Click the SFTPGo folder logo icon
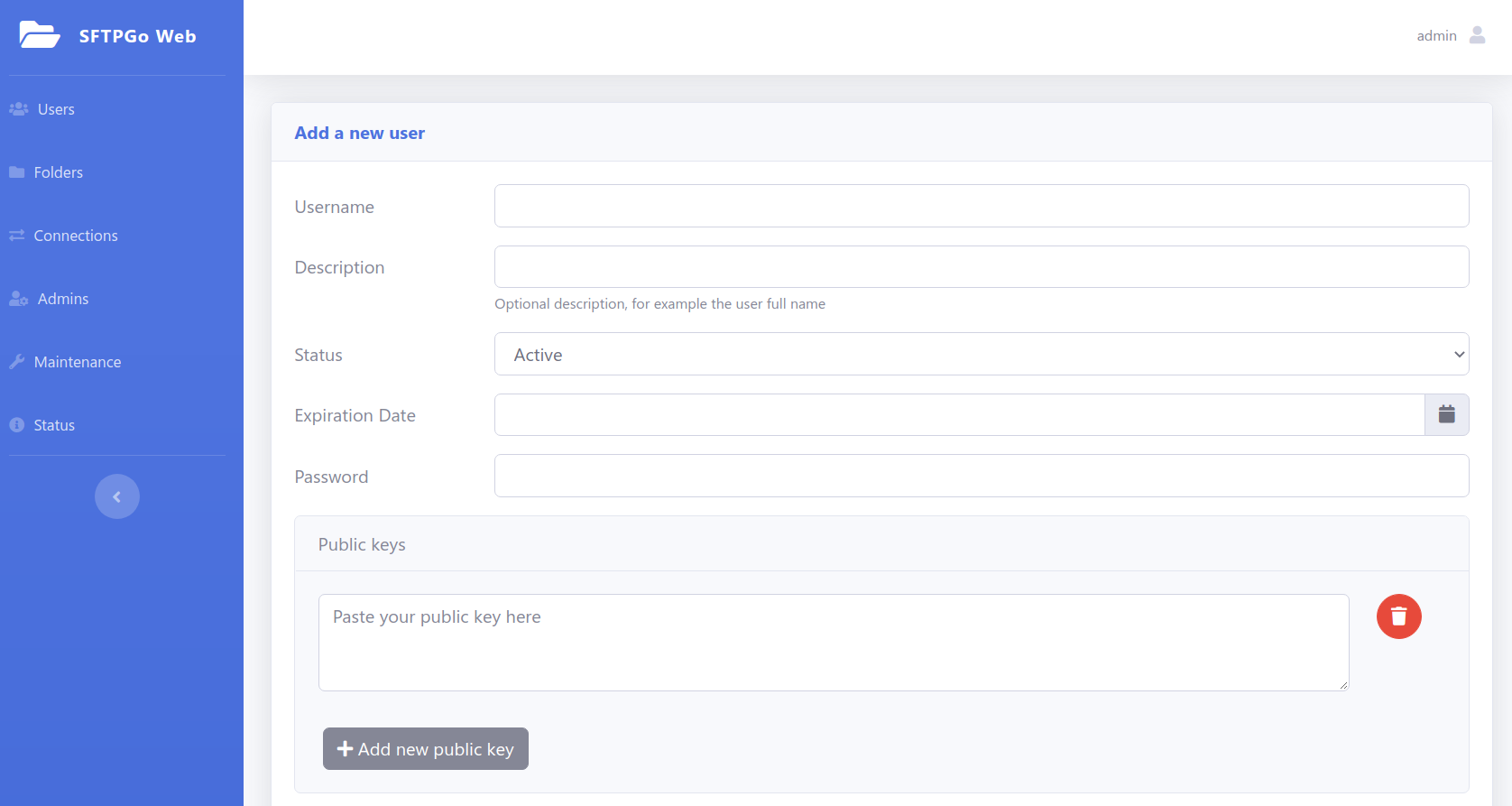The height and width of the screenshot is (806, 1512). tap(40, 35)
